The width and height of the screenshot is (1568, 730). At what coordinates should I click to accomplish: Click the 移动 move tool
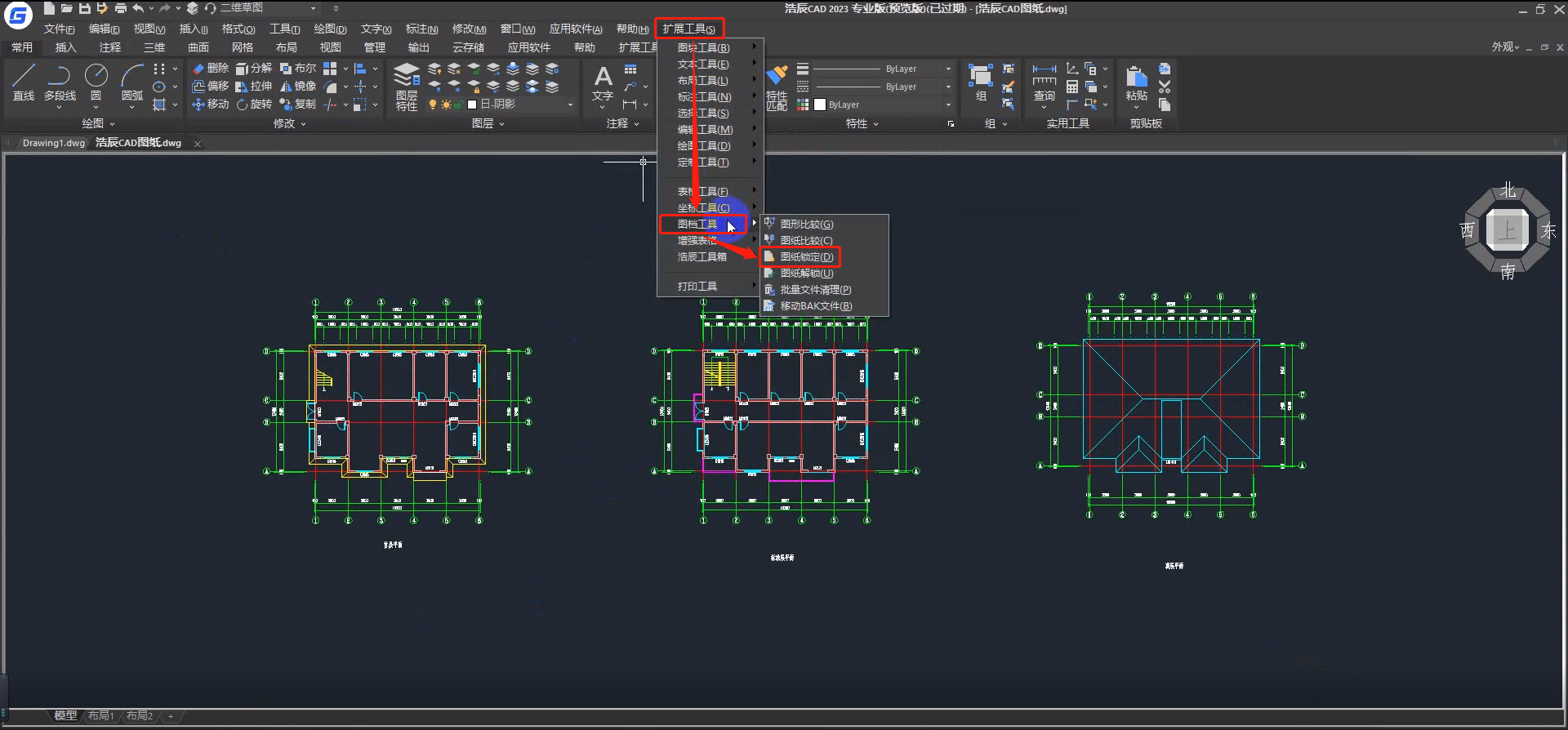click(x=211, y=105)
